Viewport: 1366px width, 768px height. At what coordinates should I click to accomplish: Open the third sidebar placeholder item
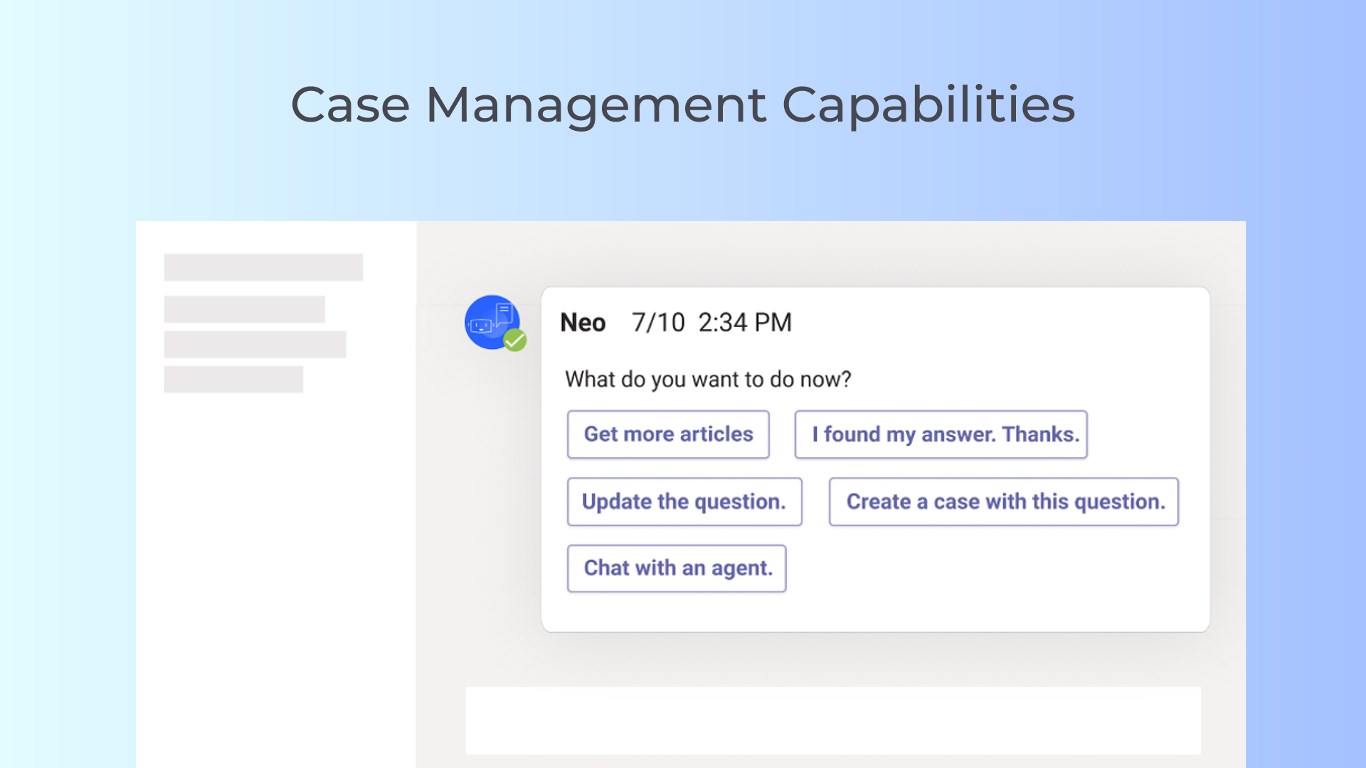click(x=255, y=344)
